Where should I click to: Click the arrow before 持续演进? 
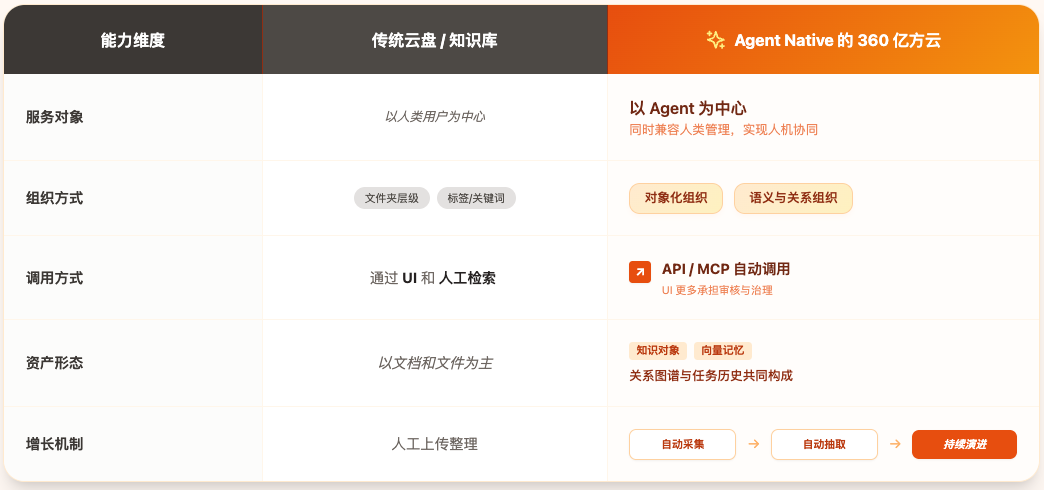point(895,444)
